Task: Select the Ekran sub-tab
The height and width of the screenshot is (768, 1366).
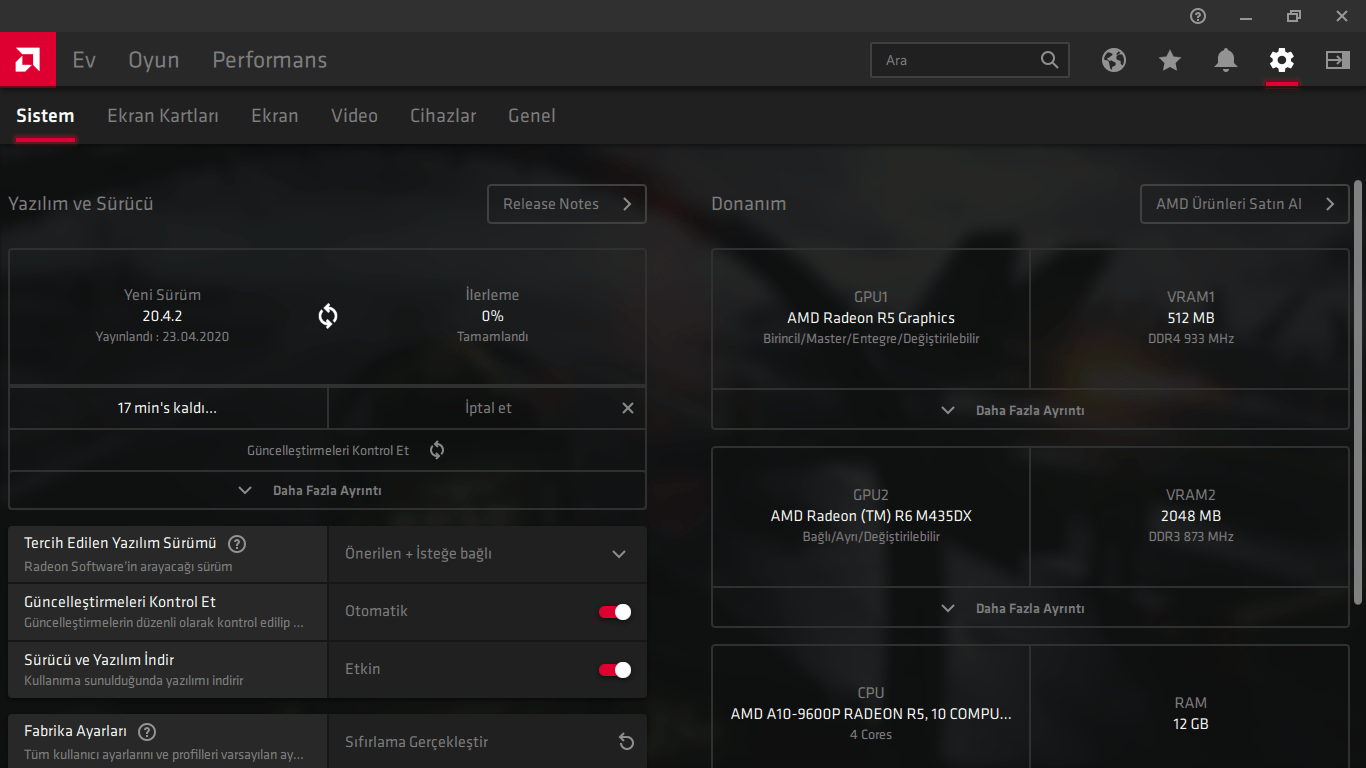Action: (275, 116)
